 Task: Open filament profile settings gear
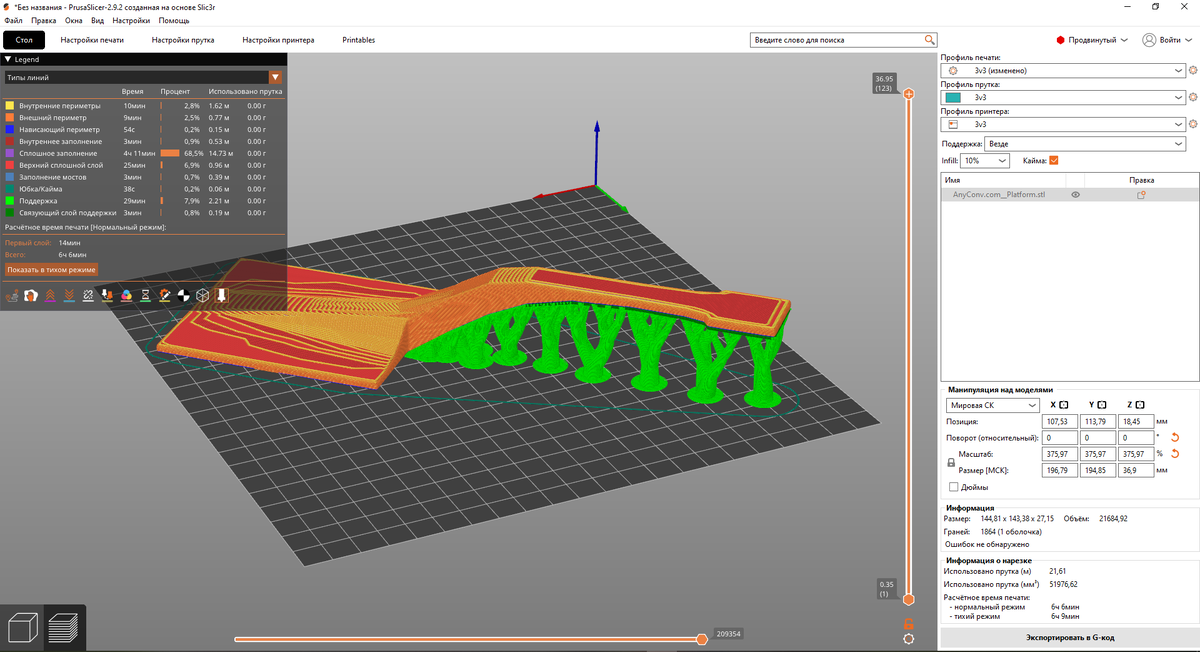point(1193,98)
